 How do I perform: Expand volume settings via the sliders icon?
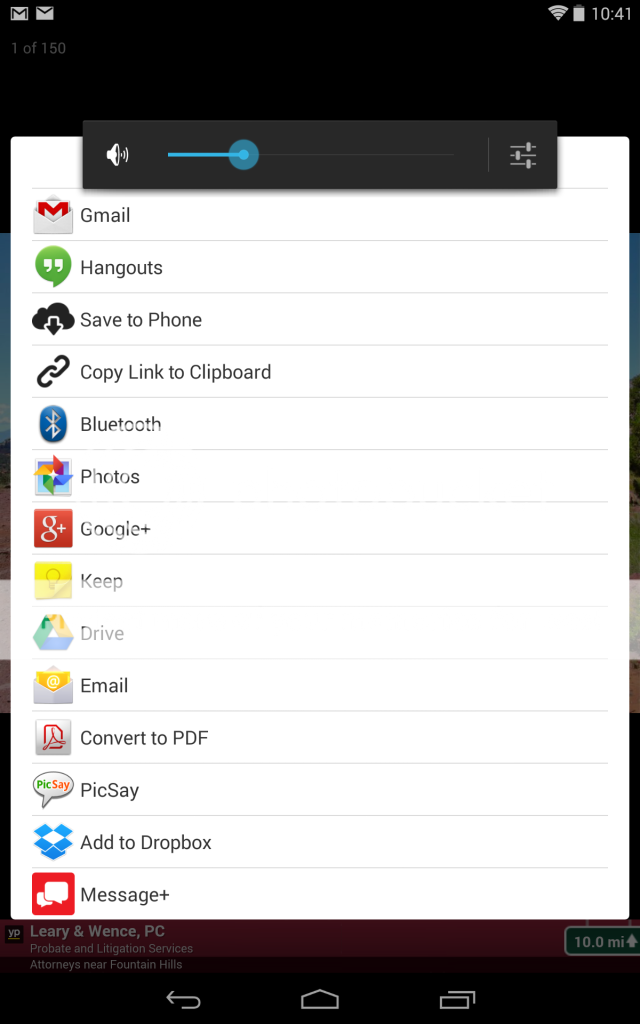[523, 155]
